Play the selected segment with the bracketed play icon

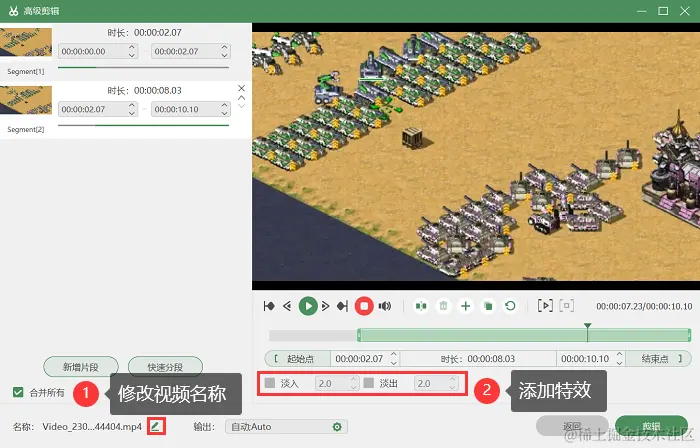pos(545,306)
